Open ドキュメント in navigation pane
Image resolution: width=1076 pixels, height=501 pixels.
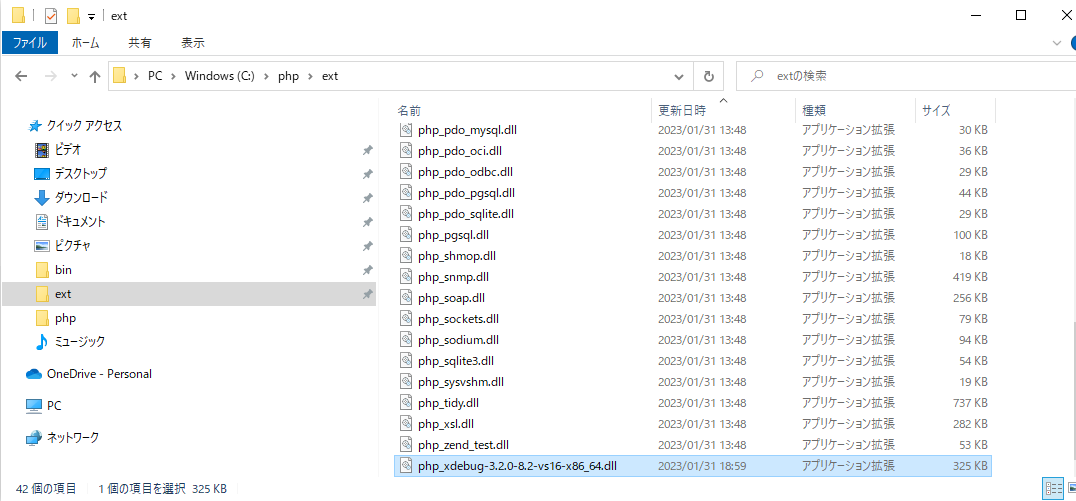(80, 222)
